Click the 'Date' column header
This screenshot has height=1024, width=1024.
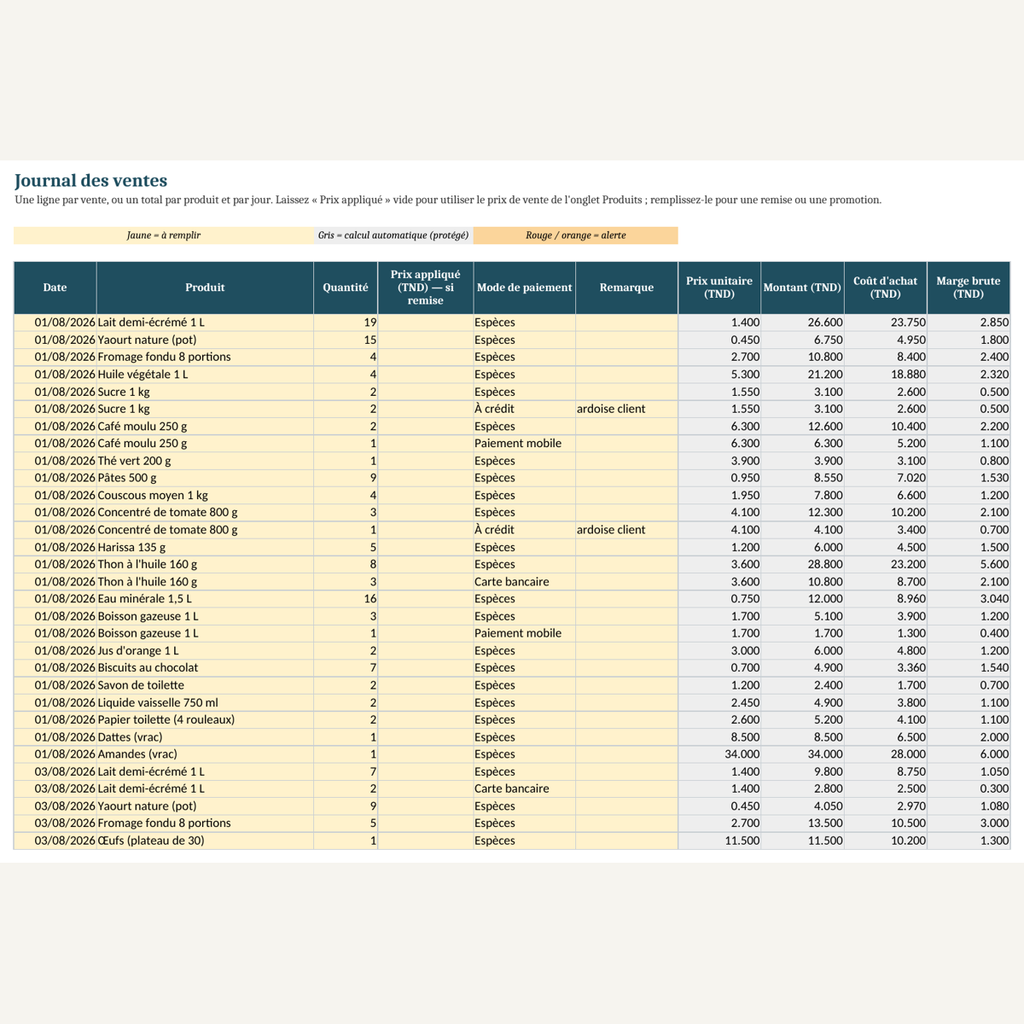pos(55,287)
